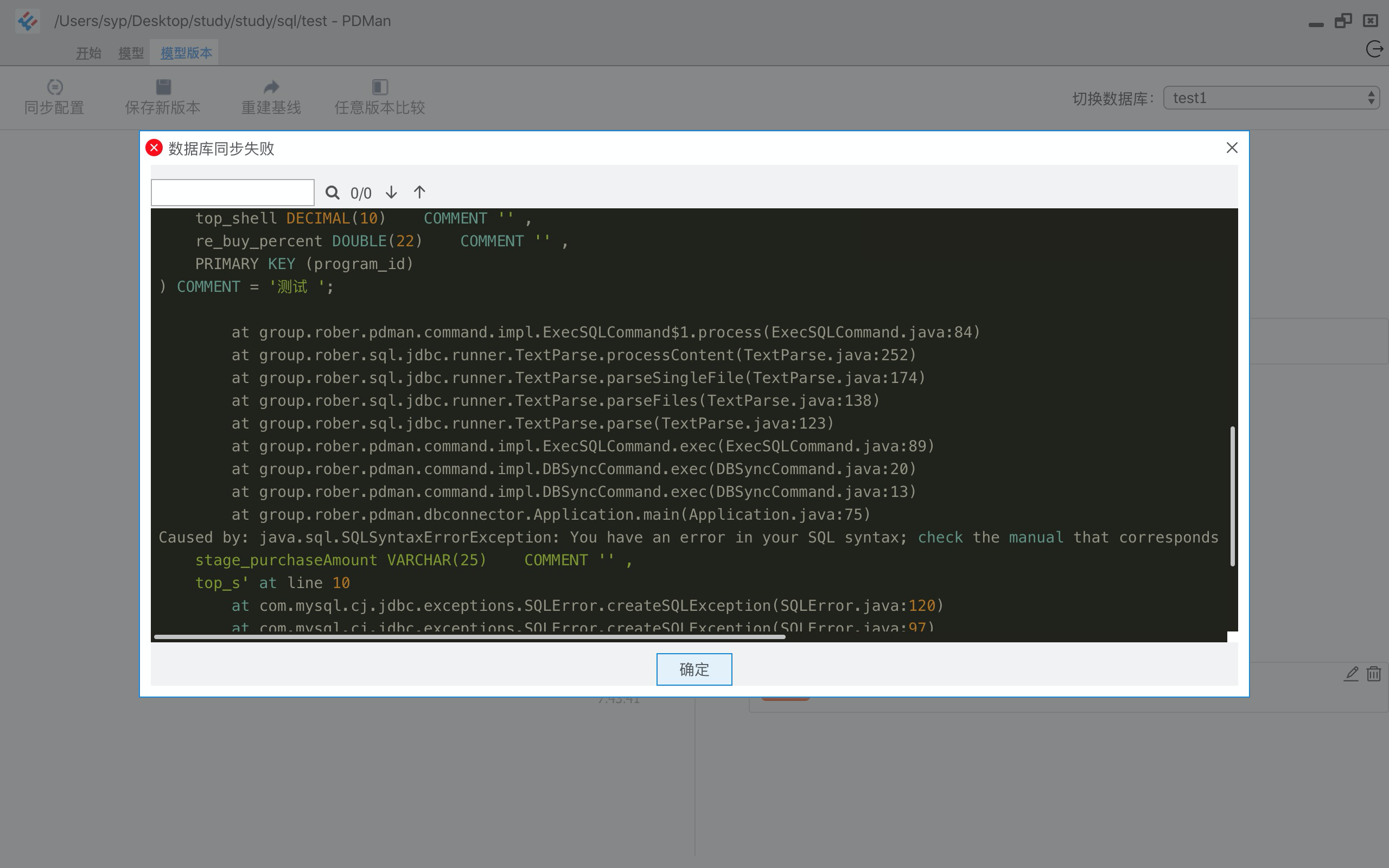The image size is (1389, 868).
Task: Click the red error icon in the dialog header
Action: coord(153,148)
